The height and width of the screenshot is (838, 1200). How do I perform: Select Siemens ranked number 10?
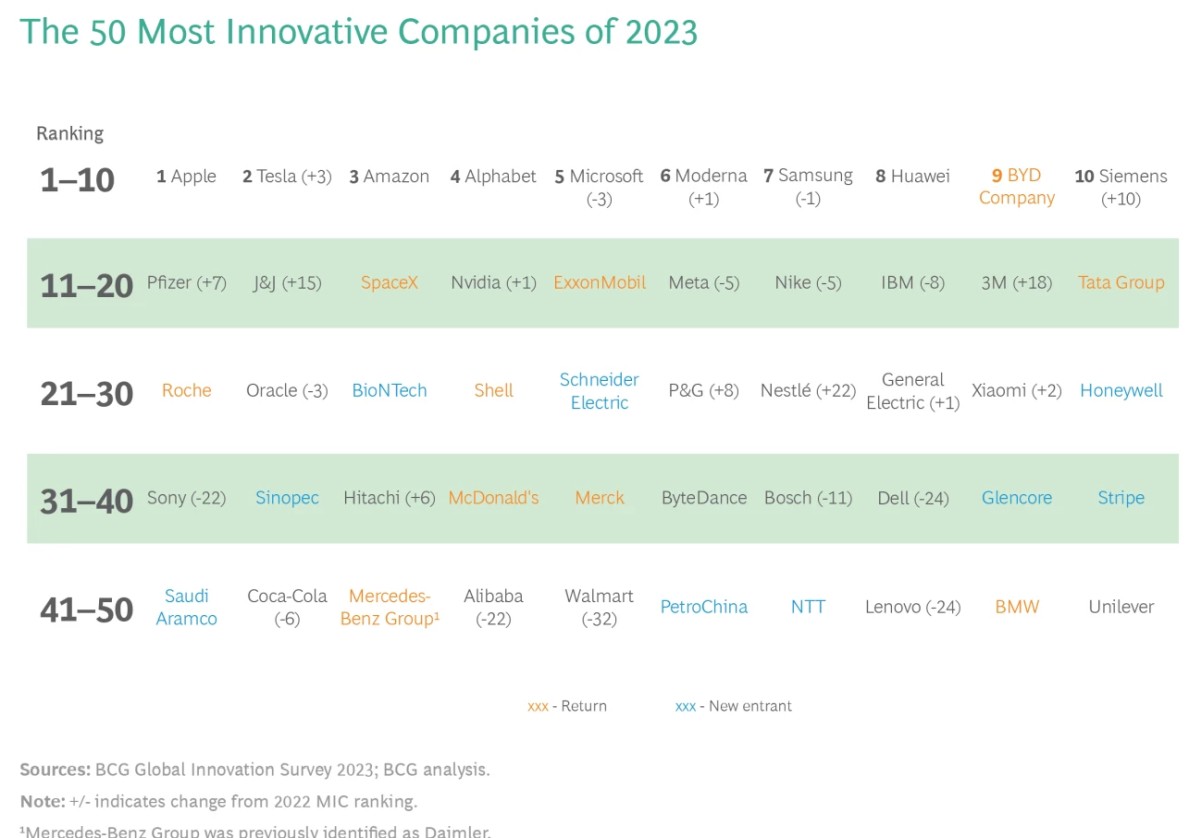(1120, 187)
